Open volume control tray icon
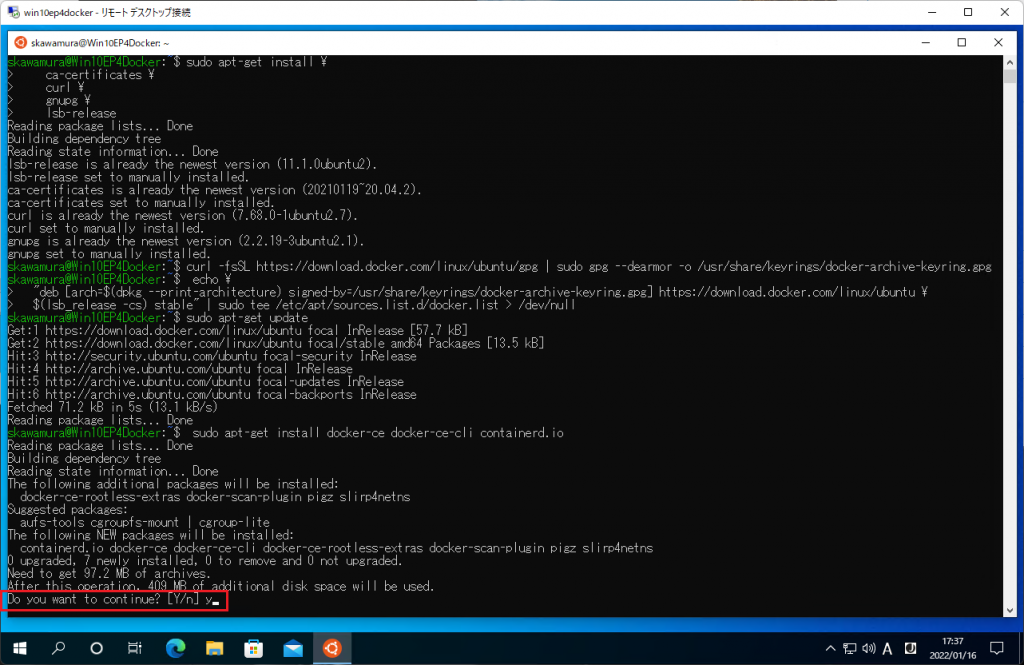The height and width of the screenshot is (665, 1024). coord(868,648)
